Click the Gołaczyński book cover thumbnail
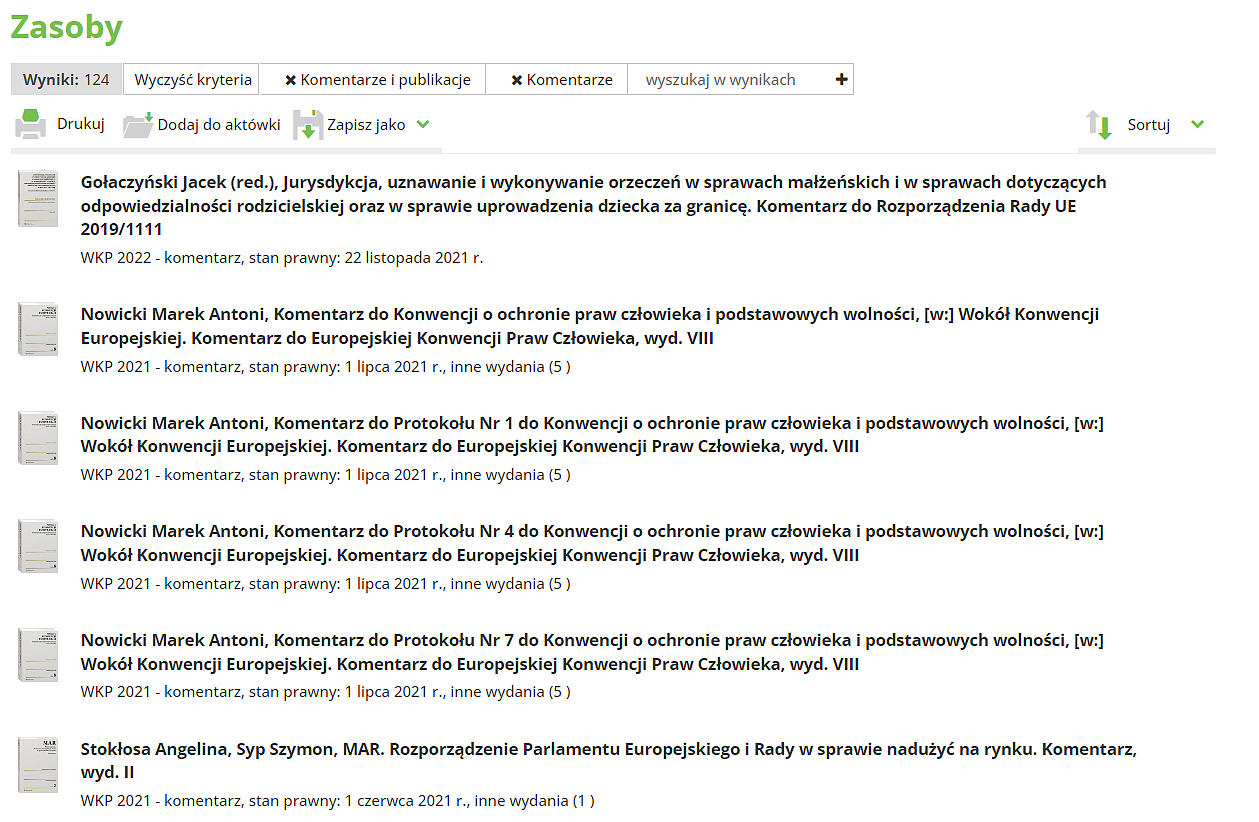This screenshot has height=822, width=1259. point(38,198)
